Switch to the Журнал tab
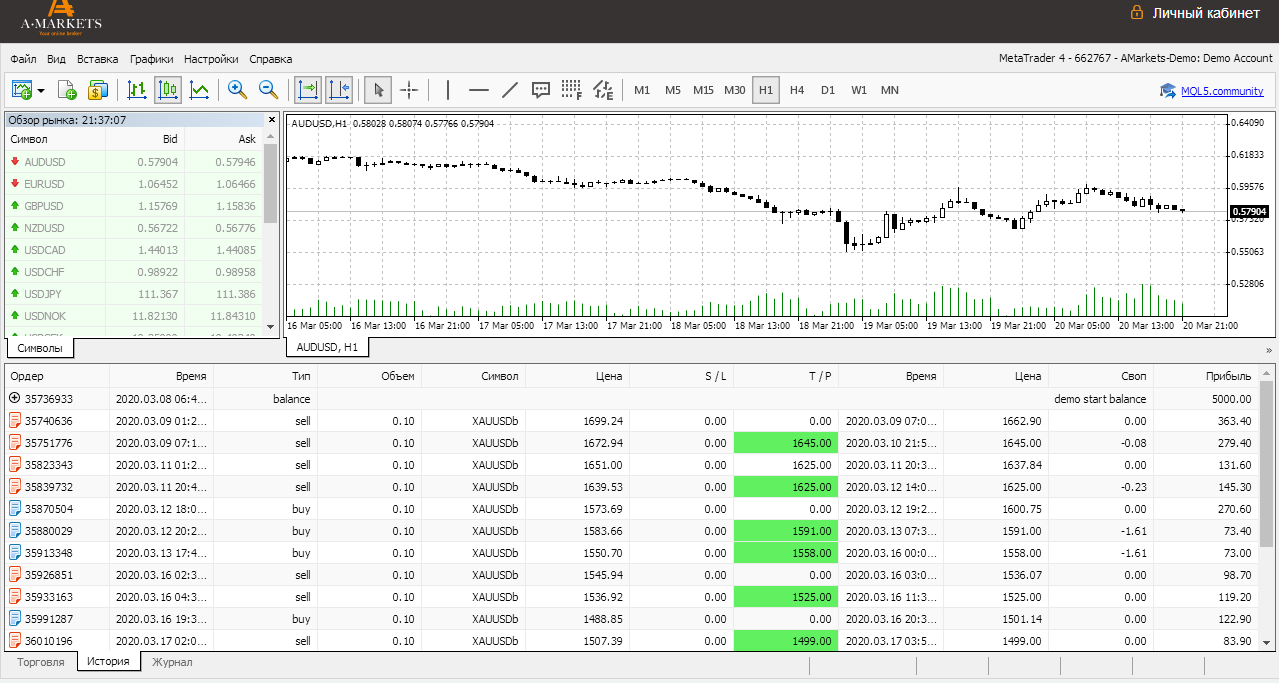This screenshot has height=683, width=1279. (x=172, y=662)
